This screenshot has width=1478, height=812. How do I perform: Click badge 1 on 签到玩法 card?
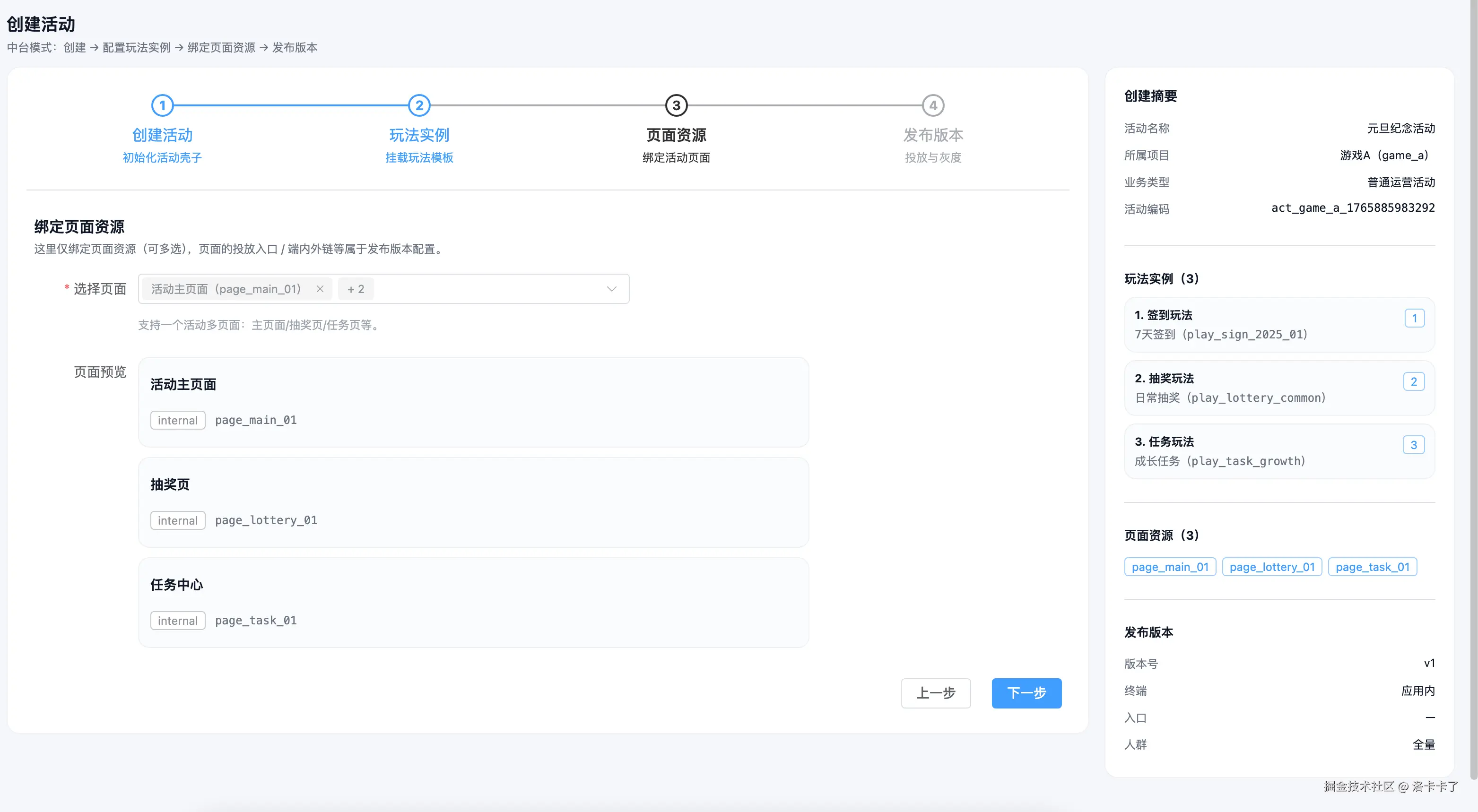[x=1414, y=318]
